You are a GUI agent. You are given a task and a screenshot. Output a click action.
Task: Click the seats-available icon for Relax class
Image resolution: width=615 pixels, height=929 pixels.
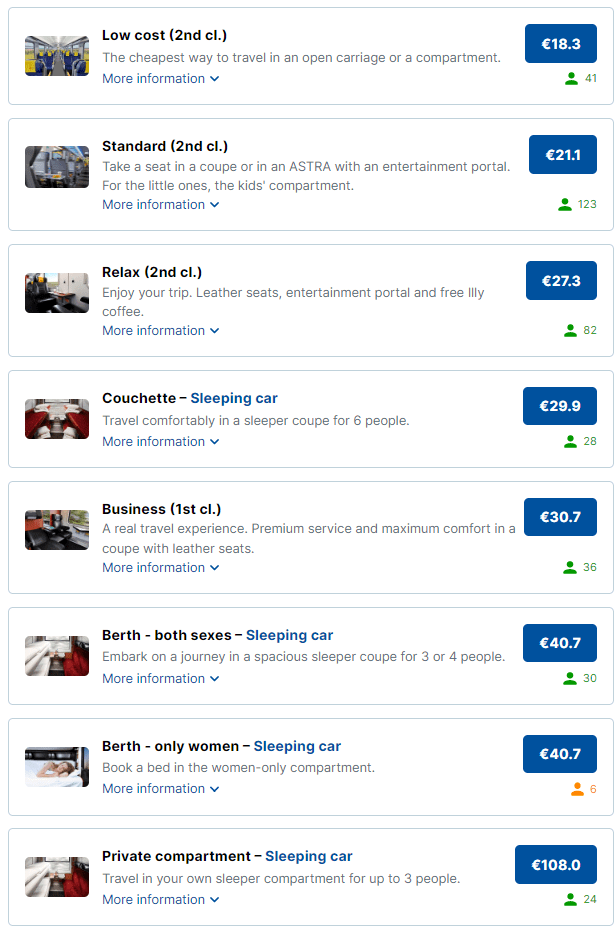point(570,330)
